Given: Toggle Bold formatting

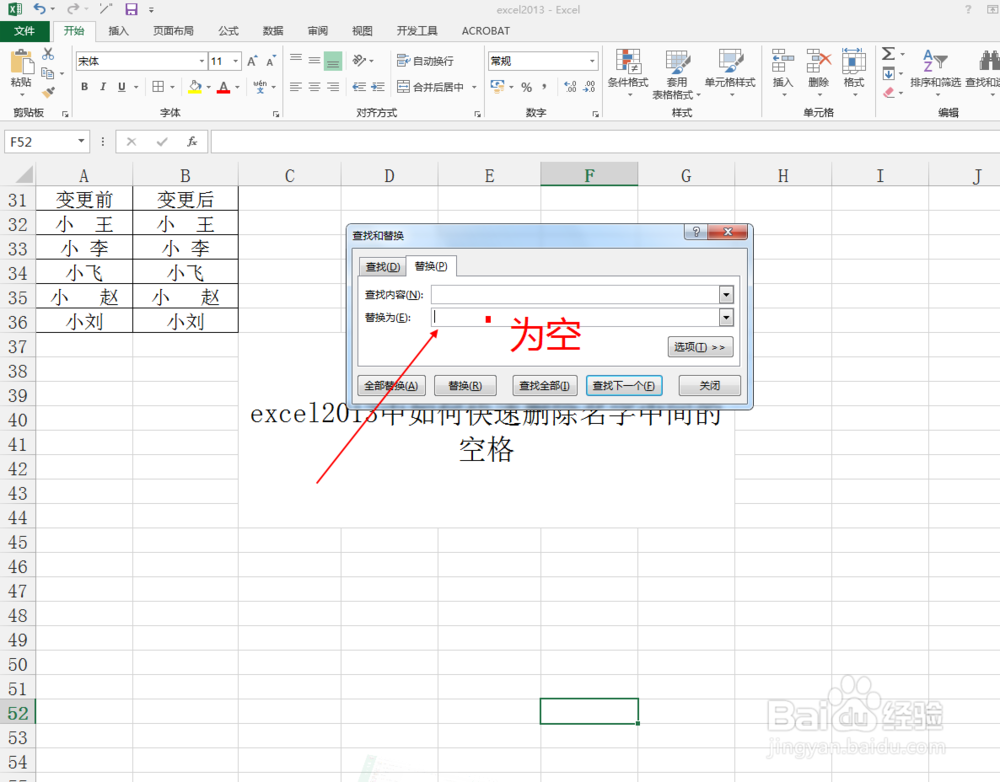Looking at the screenshot, I should (84, 87).
